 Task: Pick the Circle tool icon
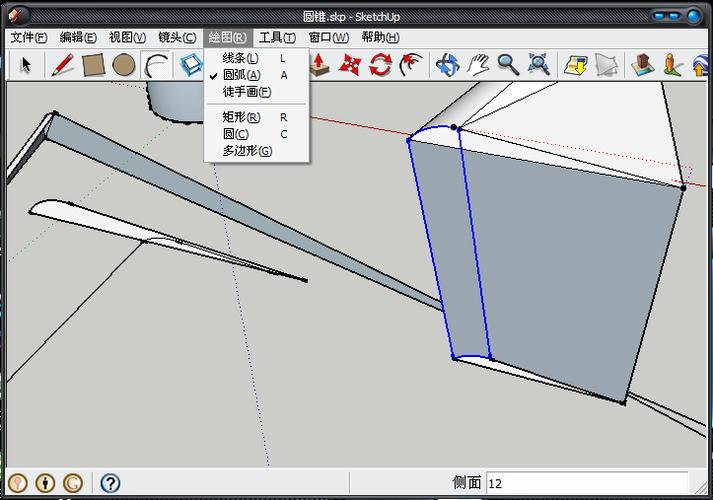coord(124,65)
